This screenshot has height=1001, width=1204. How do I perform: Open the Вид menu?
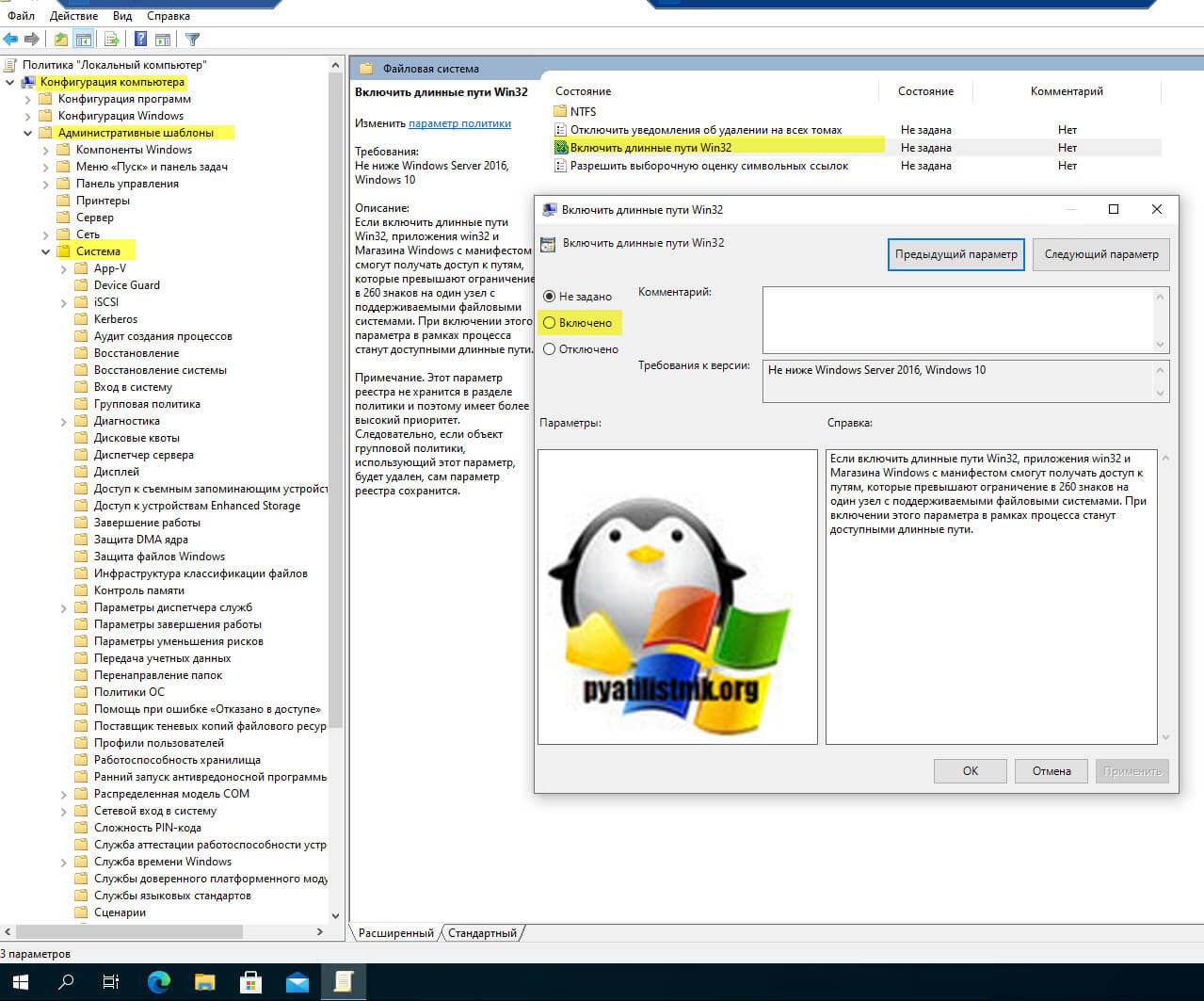[x=122, y=16]
